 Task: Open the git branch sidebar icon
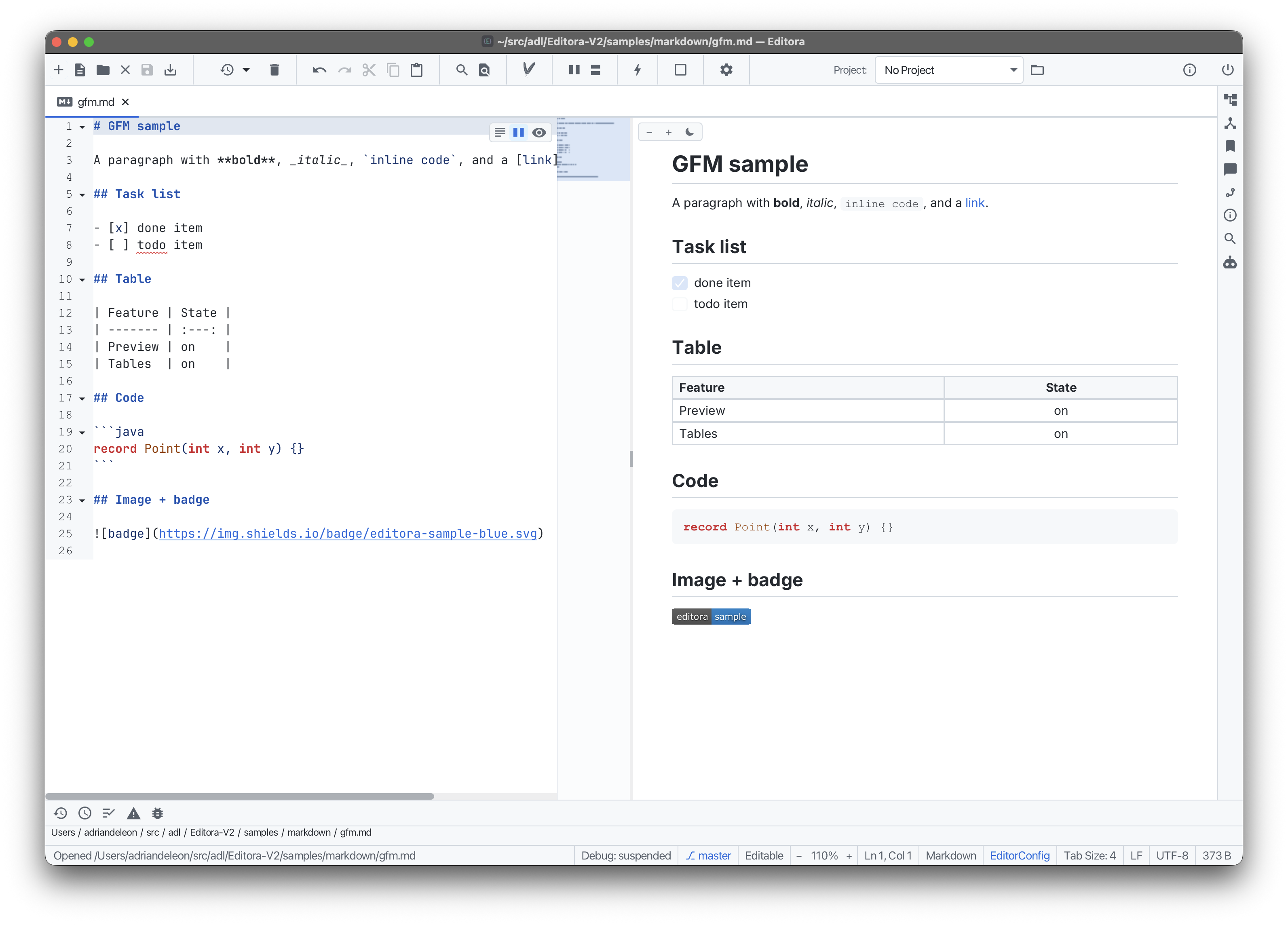click(1230, 192)
